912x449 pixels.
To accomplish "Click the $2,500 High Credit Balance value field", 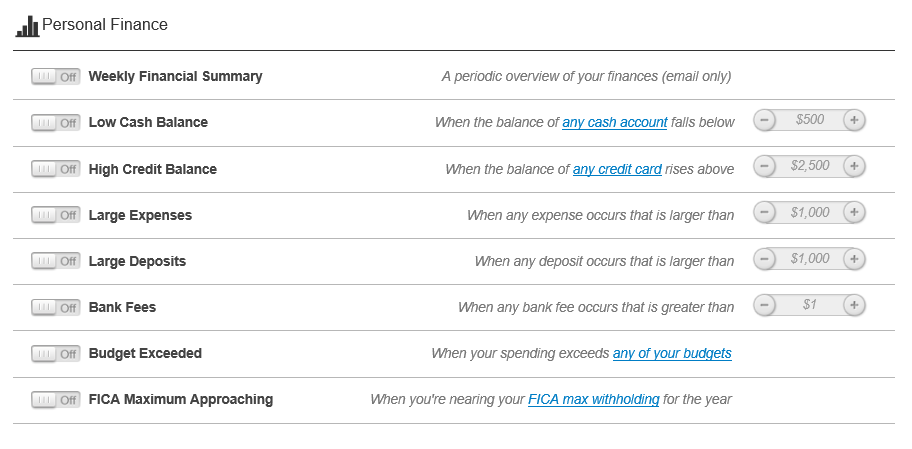I will click(x=809, y=166).
